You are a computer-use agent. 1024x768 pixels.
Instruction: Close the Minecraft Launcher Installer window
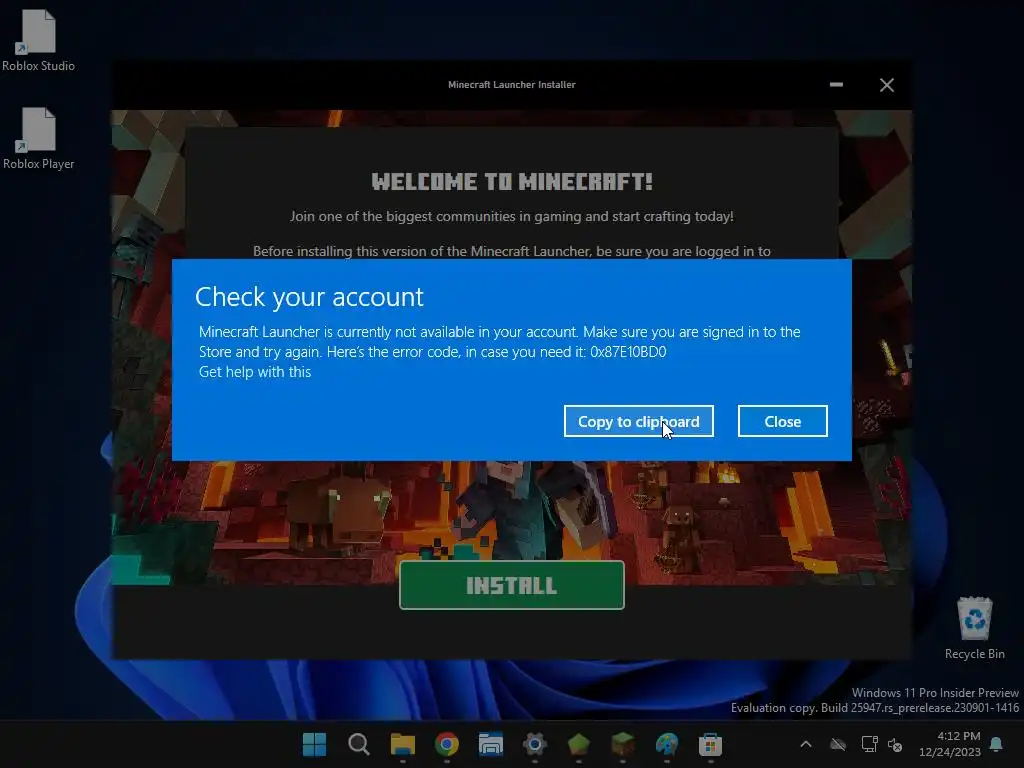pyautogui.click(x=886, y=85)
